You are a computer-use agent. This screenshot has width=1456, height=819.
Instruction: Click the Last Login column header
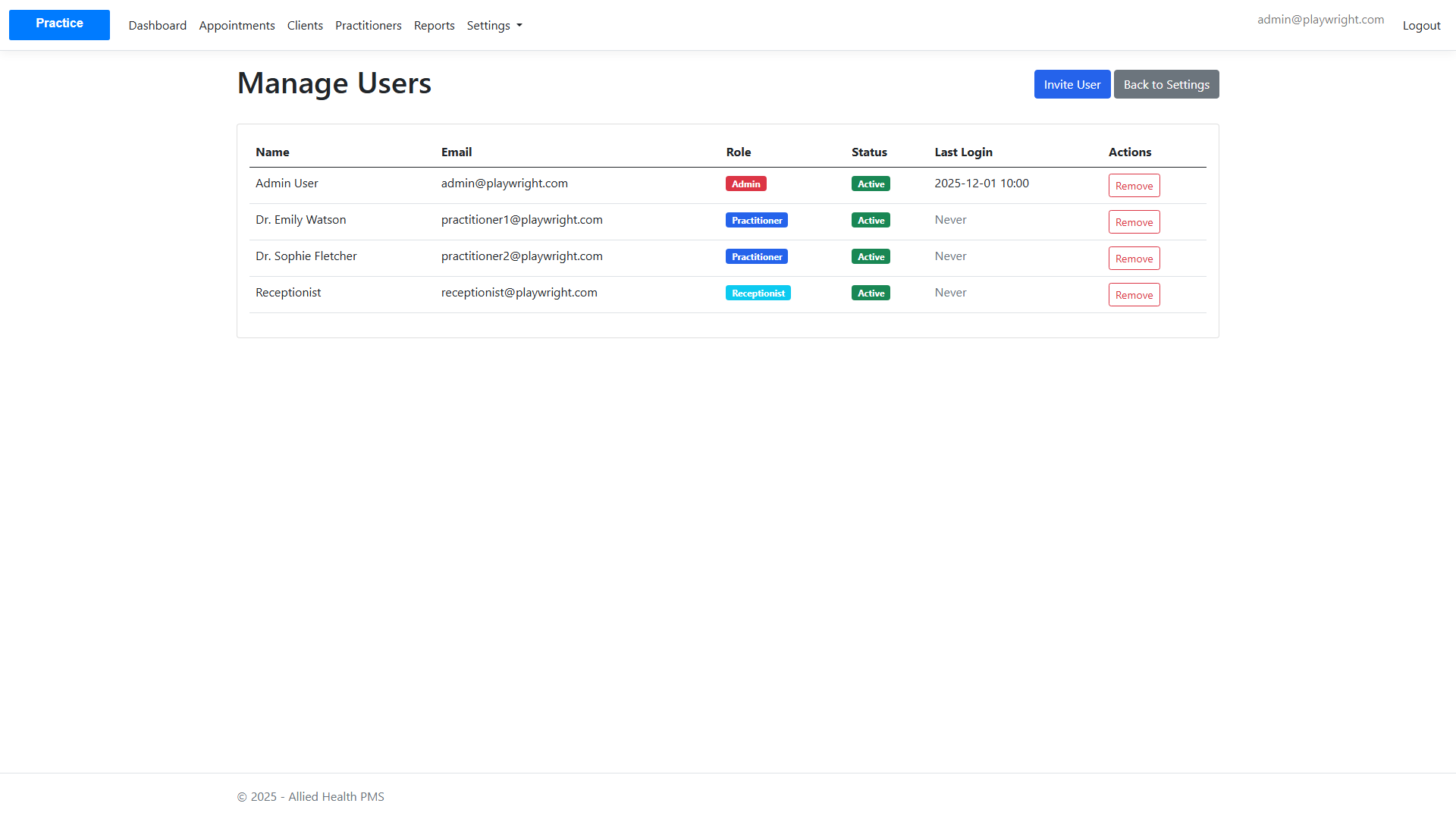tap(963, 152)
